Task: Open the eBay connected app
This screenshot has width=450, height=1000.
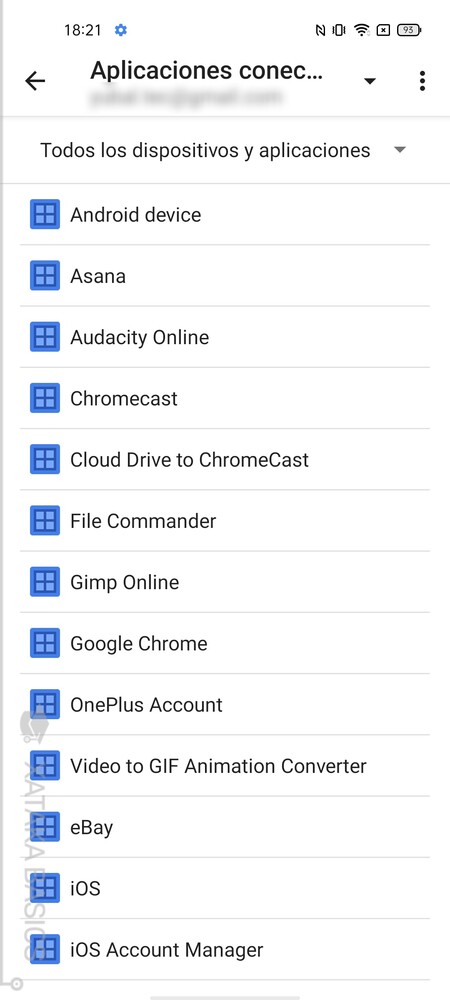Action: point(225,827)
